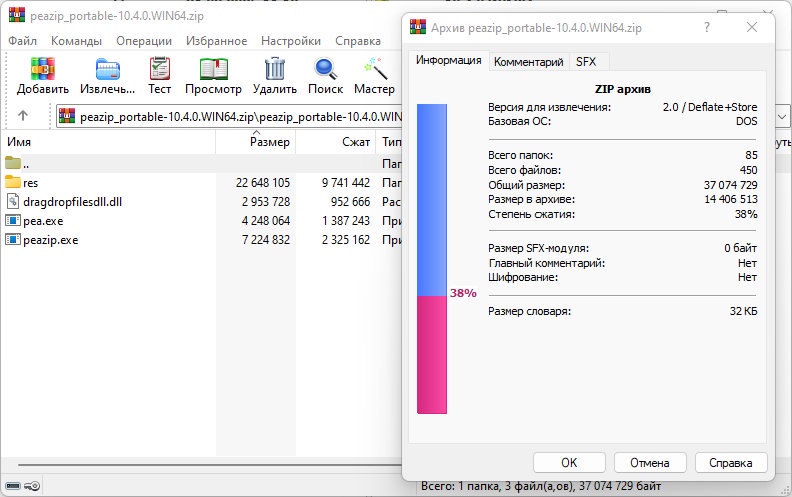Click the WinRAR icon in main window title

pyautogui.click(x=17, y=14)
